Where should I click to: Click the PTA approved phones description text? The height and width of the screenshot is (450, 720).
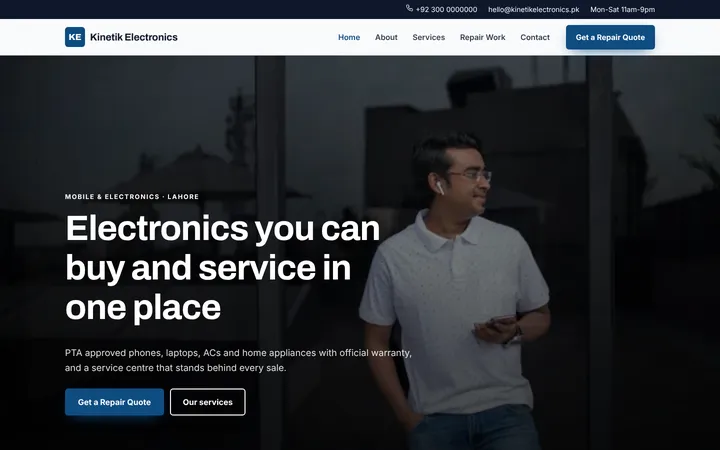pyautogui.click(x=238, y=360)
